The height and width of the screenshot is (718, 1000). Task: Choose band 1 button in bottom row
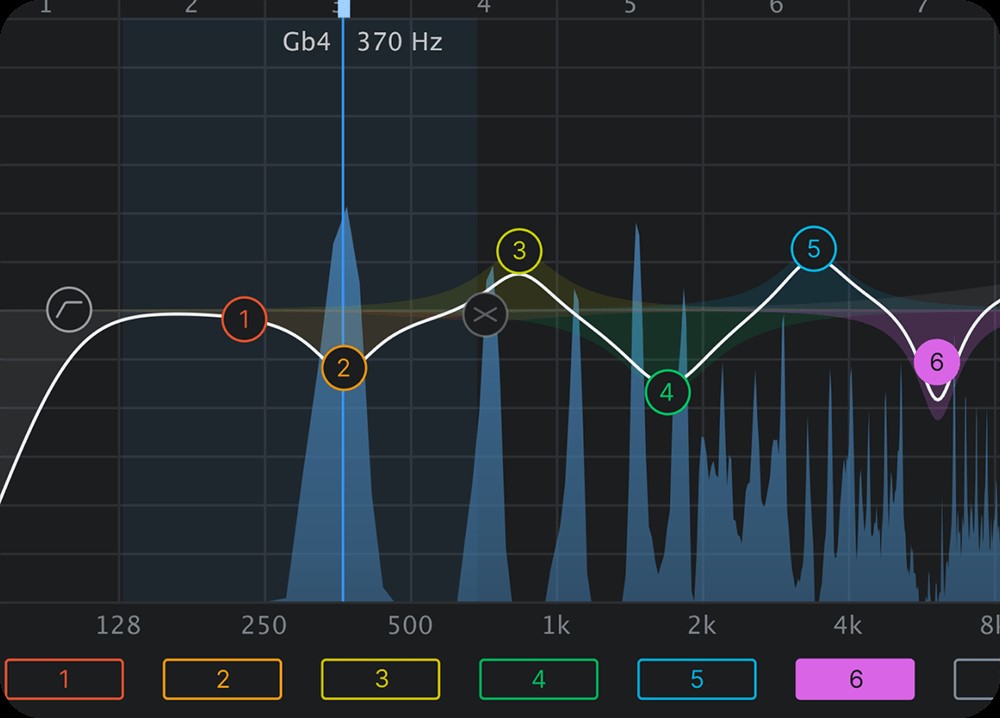(64, 679)
